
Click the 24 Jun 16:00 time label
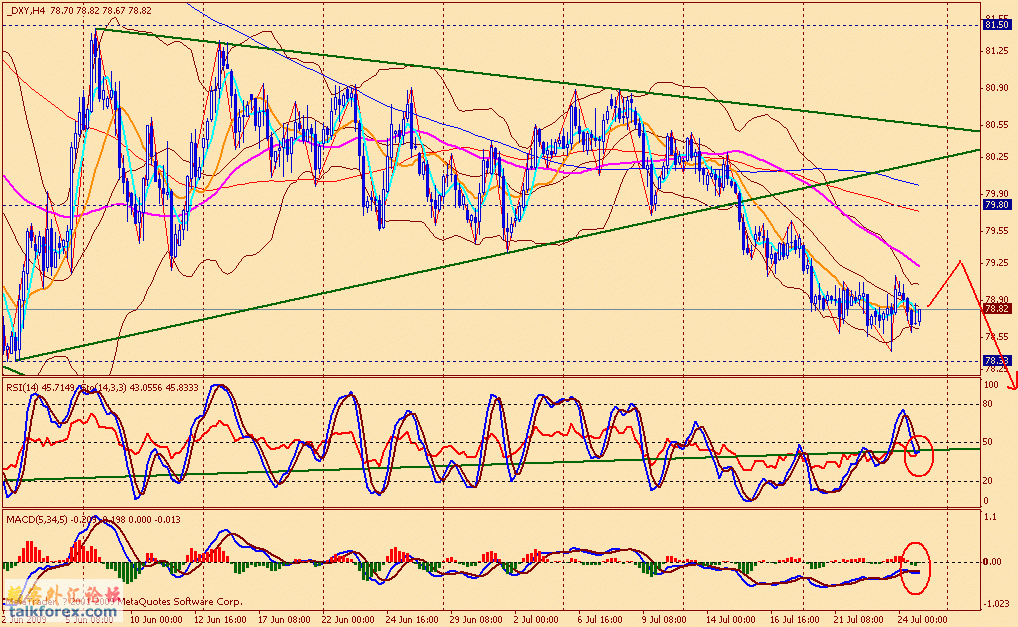pos(412,619)
